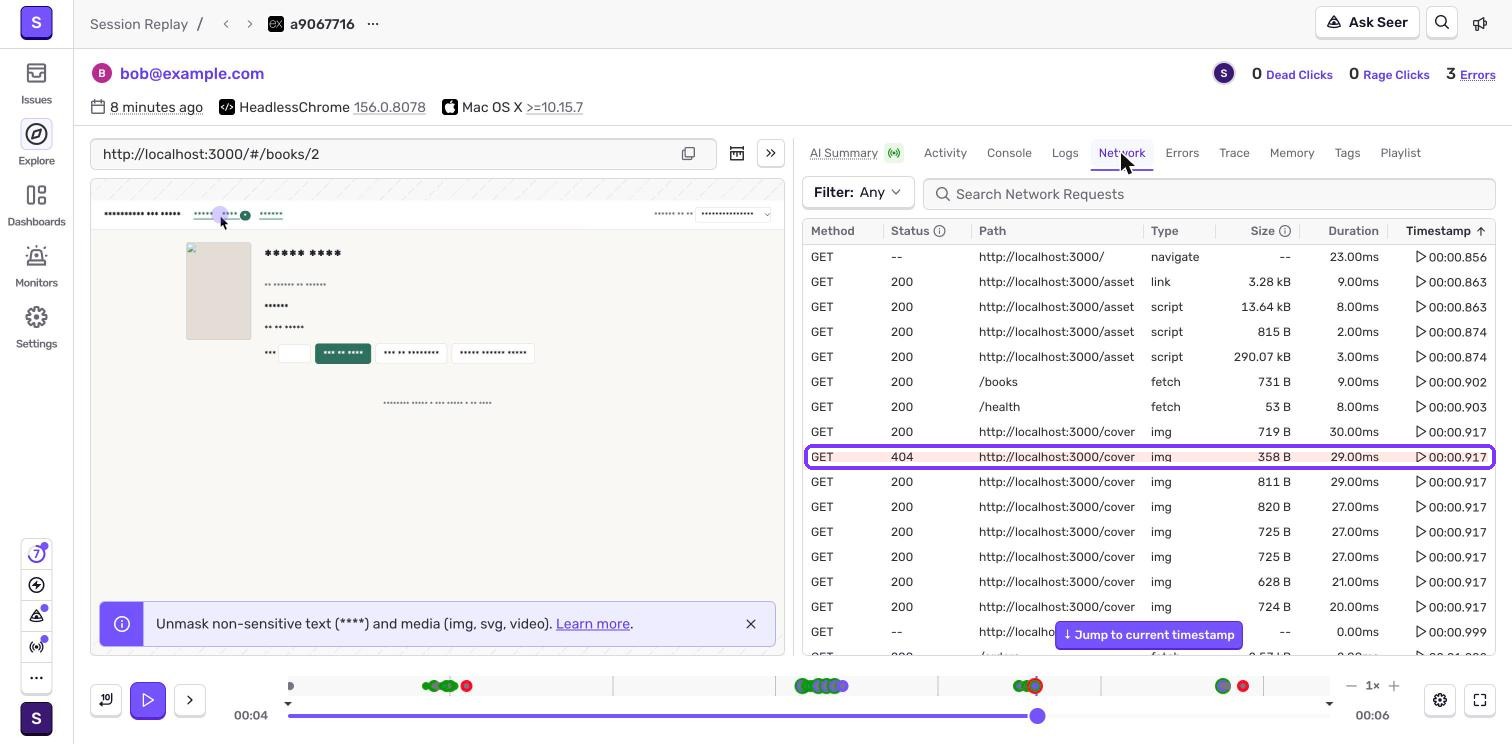Open the sidebar more options ellipsis
The image size is (1512, 744).
point(36,677)
